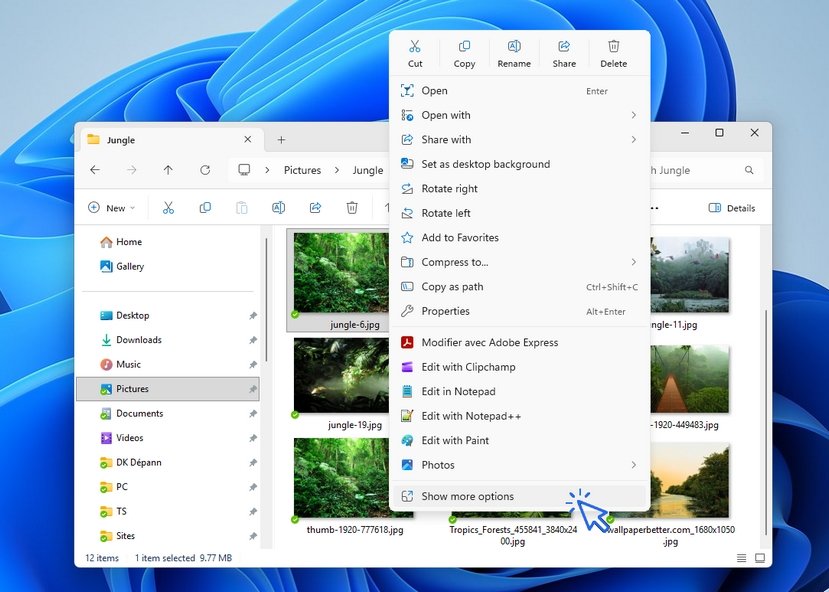Viewport: 829px width, 592px height.
Task: Click the toolbar trash delete icon
Action: (x=352, y=208)
